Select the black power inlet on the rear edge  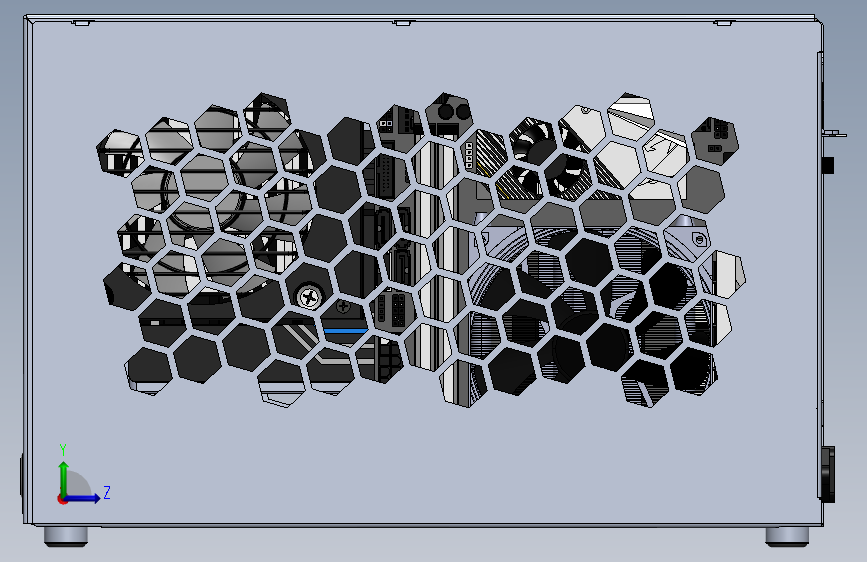coord(828,475)
